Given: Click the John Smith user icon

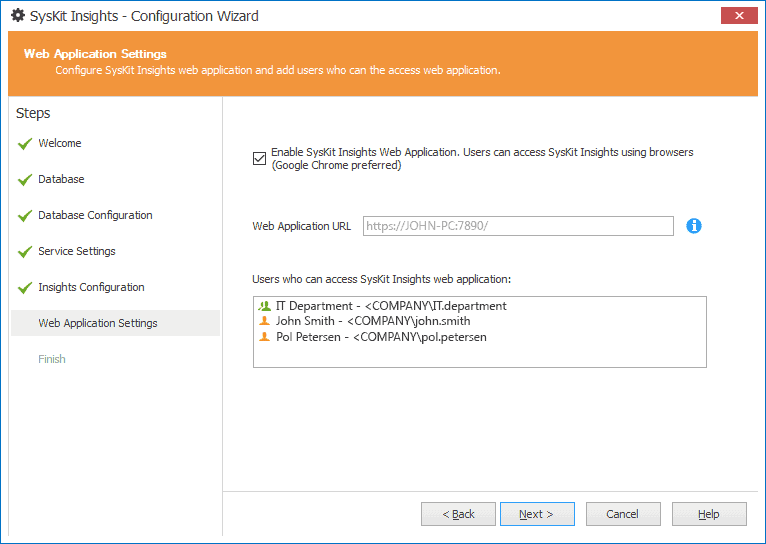Looking at the screenshot, I should tap(264, 321).
